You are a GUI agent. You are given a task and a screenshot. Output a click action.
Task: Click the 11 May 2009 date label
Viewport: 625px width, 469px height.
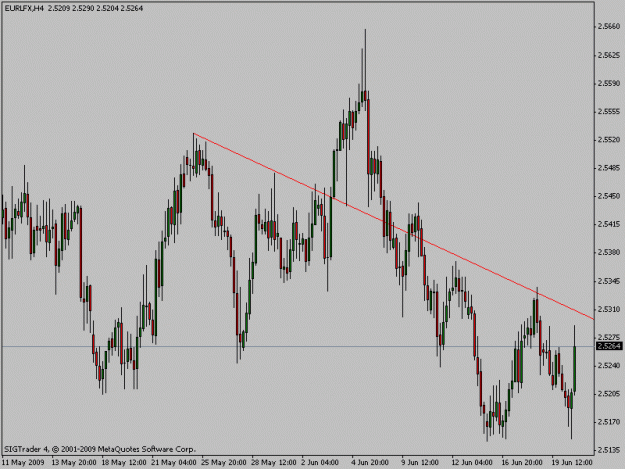coord(23,463)
